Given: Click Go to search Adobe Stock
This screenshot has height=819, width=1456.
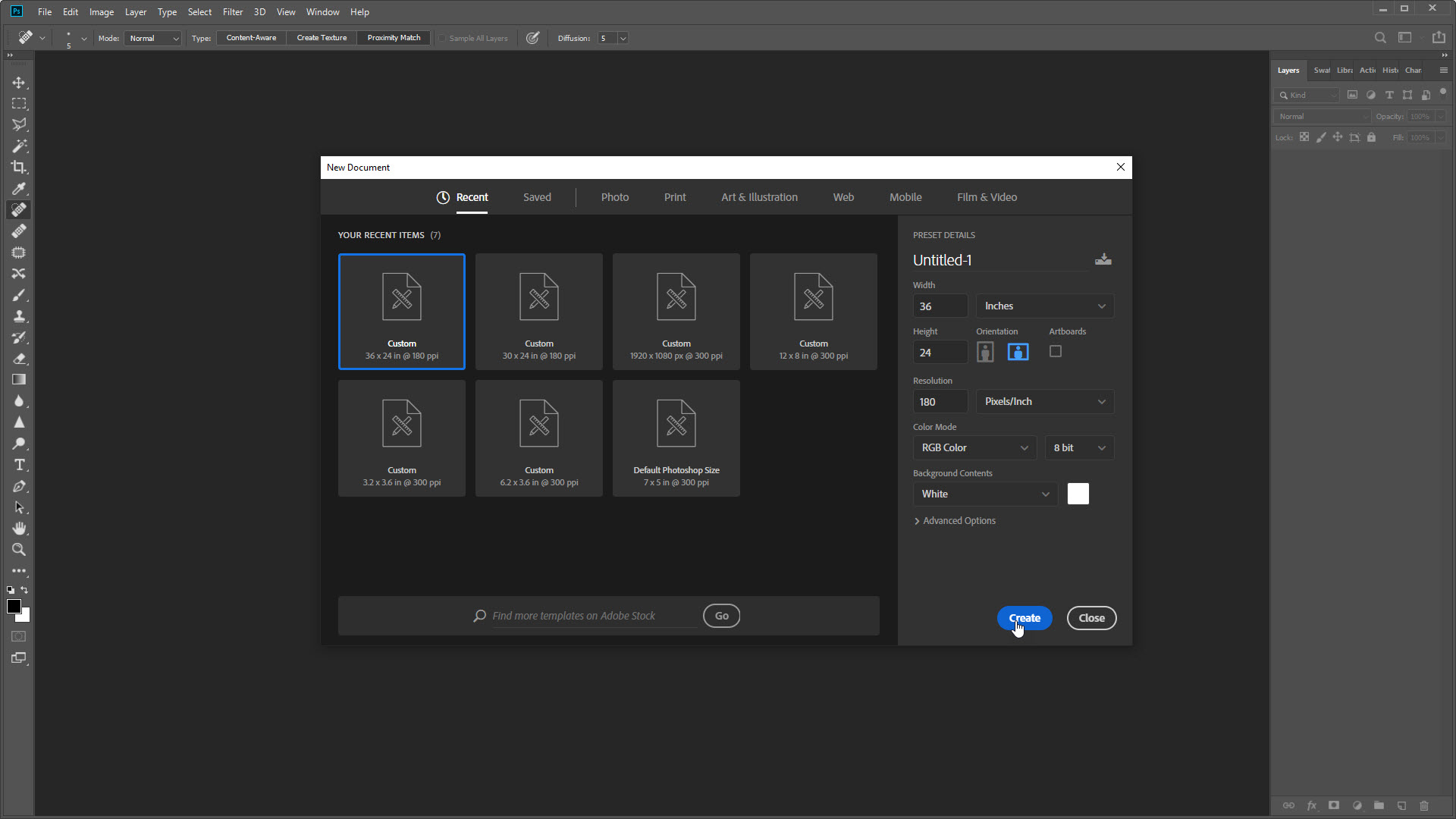Looking at the screenshot, I should pos(721,616).
